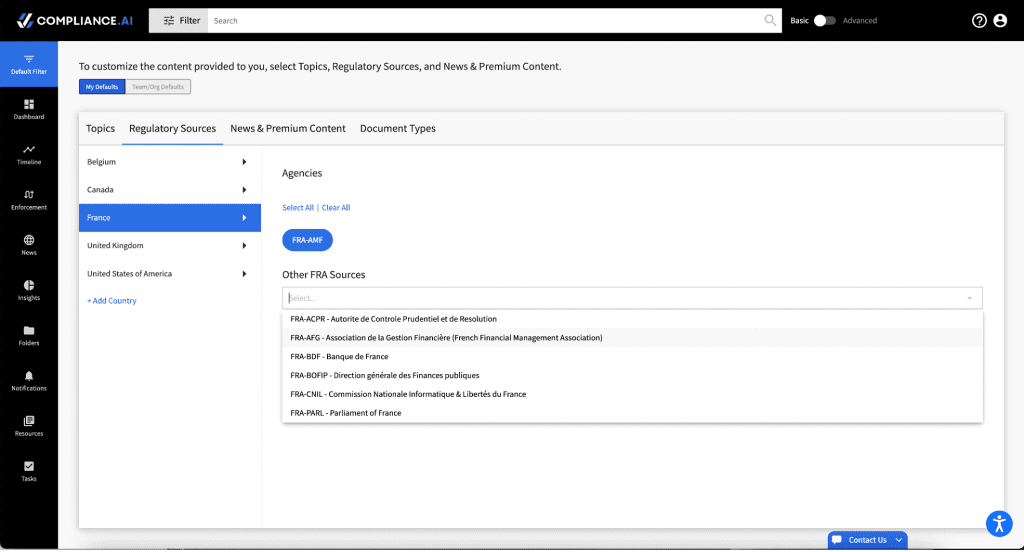Select the France country row
This screenshot has height=552, width=1024.
click(x=170, y=218)
